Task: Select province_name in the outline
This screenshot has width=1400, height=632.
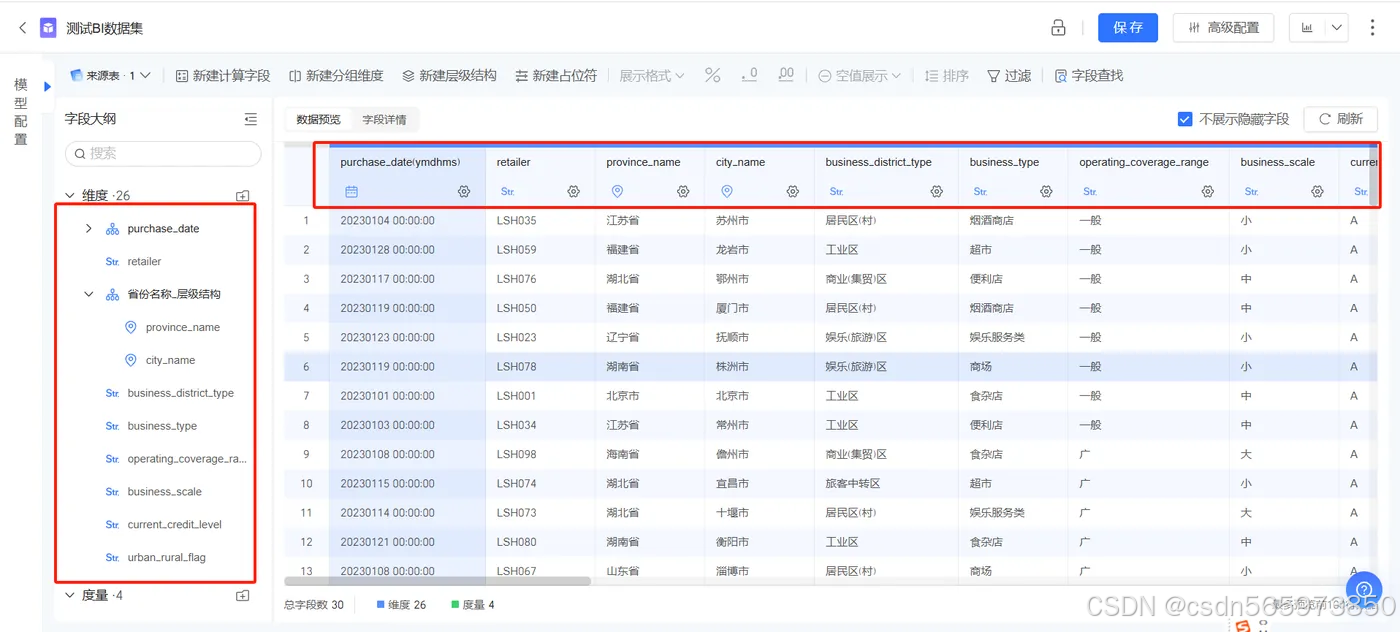Action: point(182,328)
